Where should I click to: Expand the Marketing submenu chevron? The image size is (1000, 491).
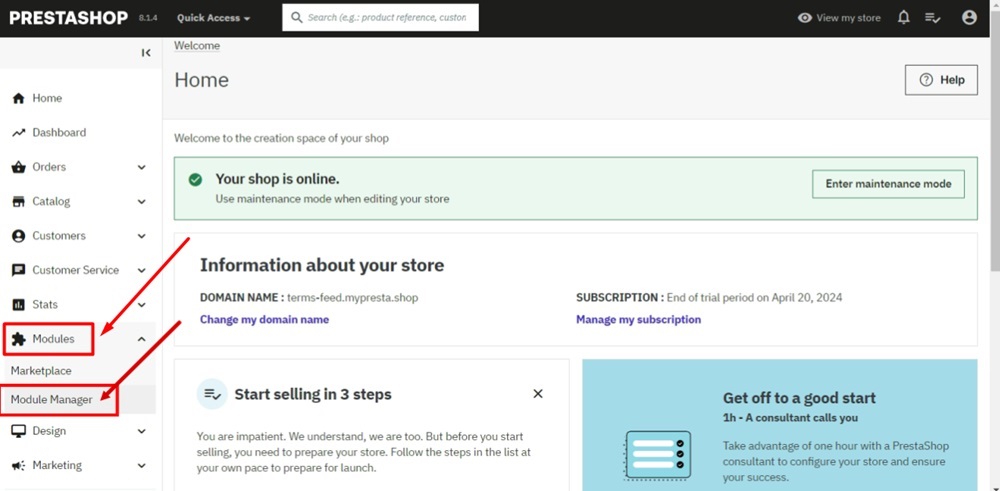[142, 465]
